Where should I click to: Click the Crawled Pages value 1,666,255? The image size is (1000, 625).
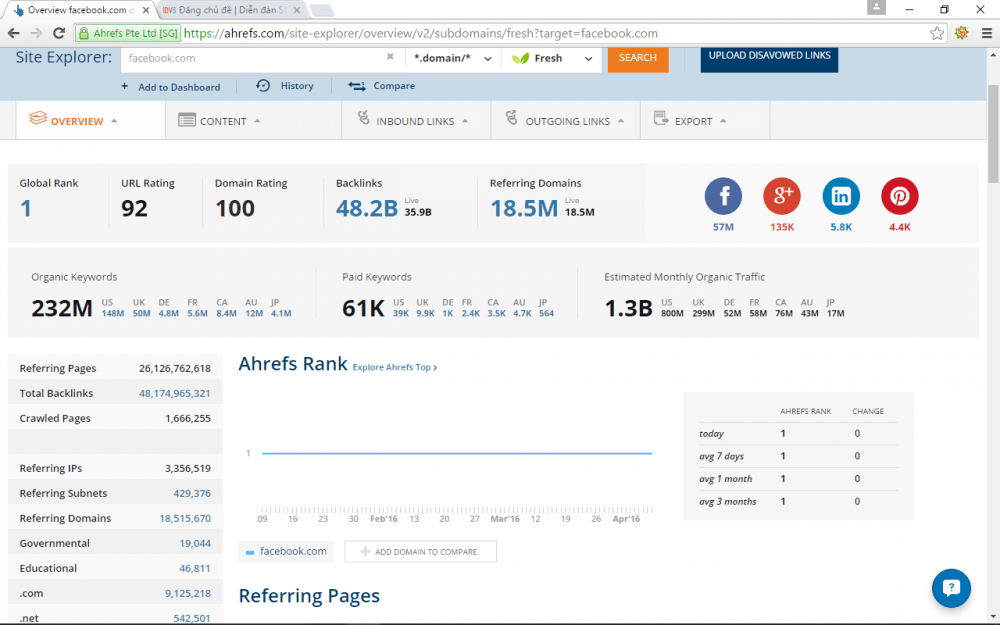click(188, 418)
